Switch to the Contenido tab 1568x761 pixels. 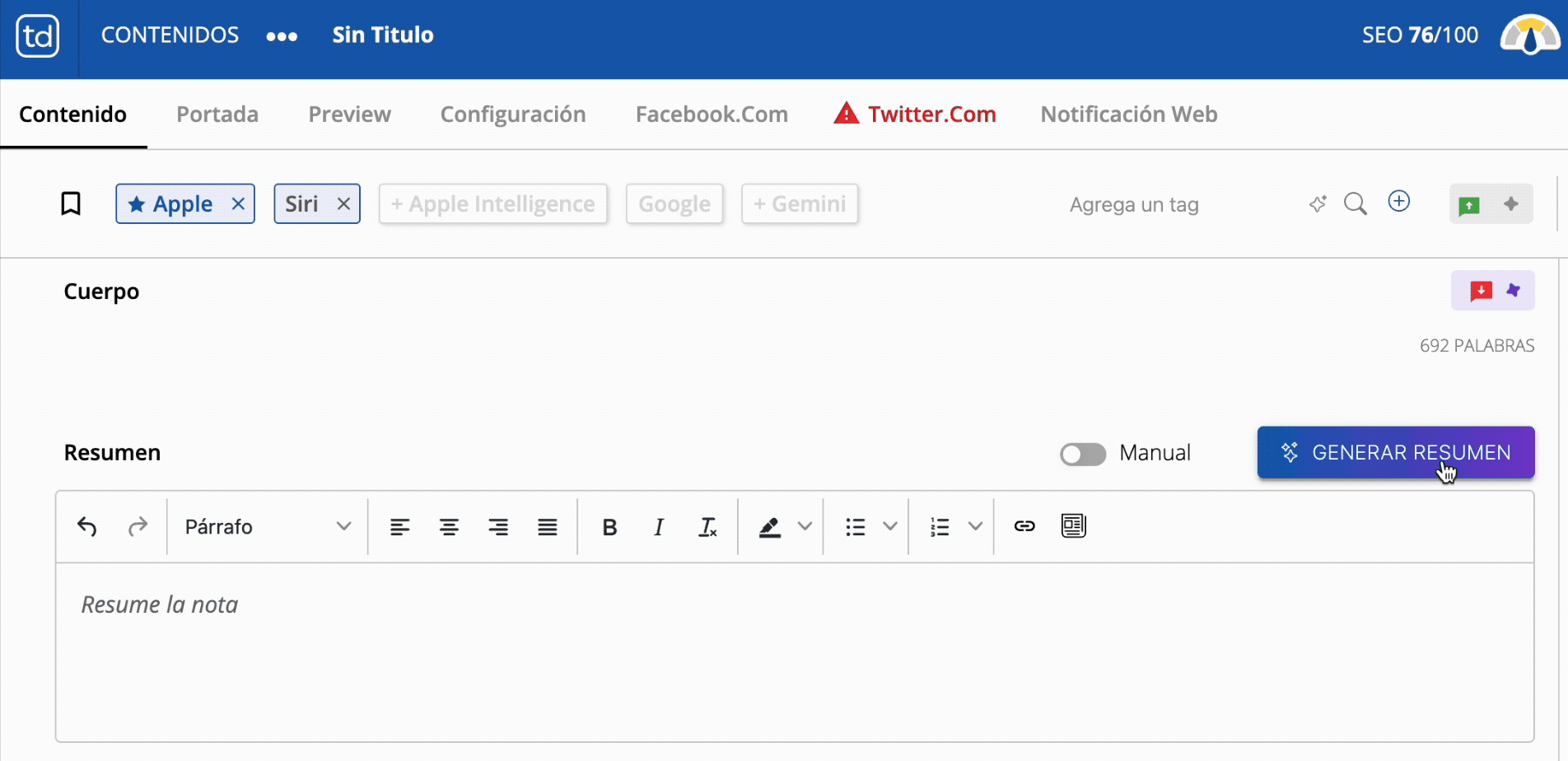72,114
